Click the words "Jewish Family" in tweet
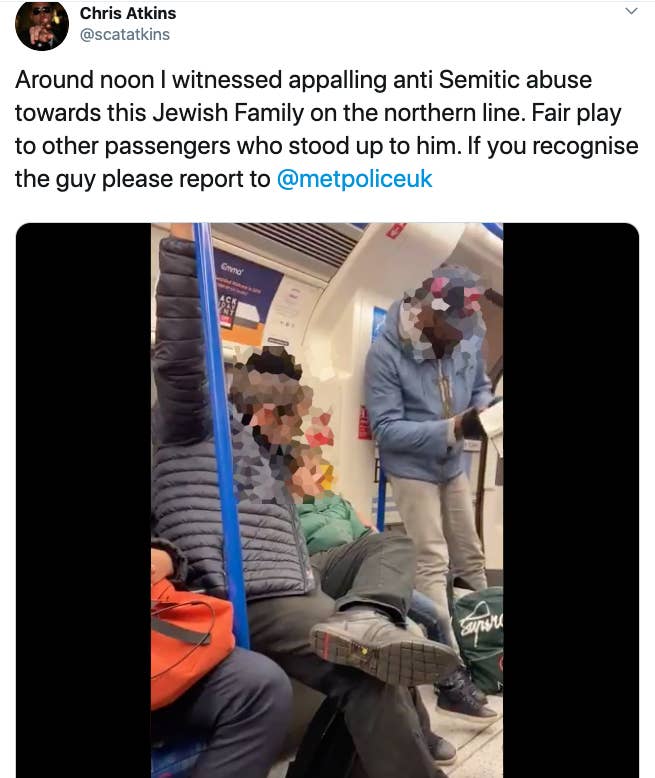Screen dimensions: 655x778 (x=228, y=113)
